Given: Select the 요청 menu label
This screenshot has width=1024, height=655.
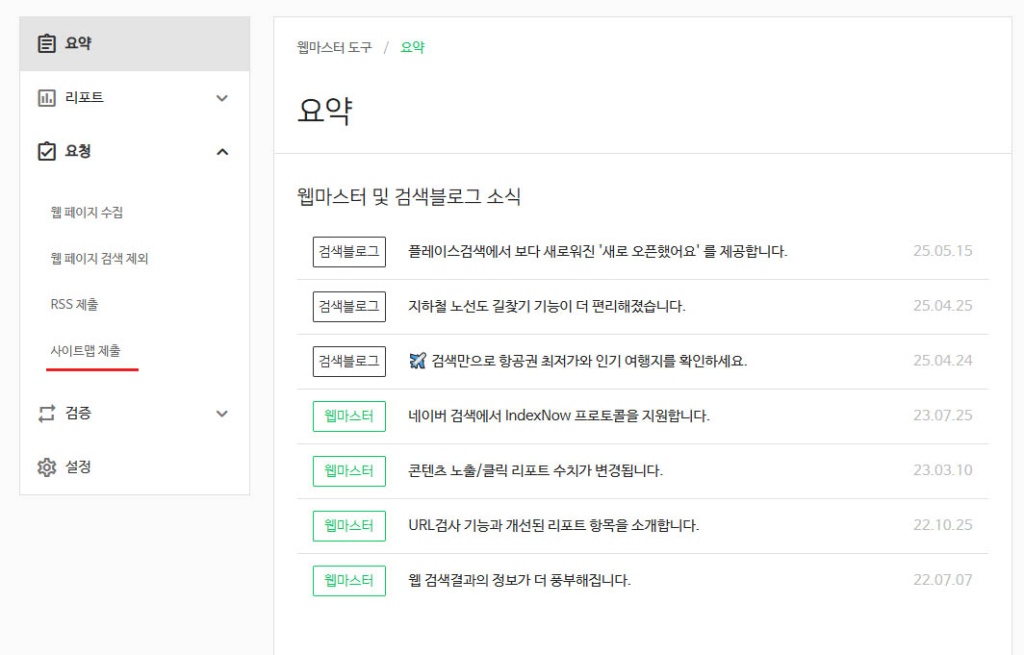Looking at the screenshot, I should click(78, 152).
